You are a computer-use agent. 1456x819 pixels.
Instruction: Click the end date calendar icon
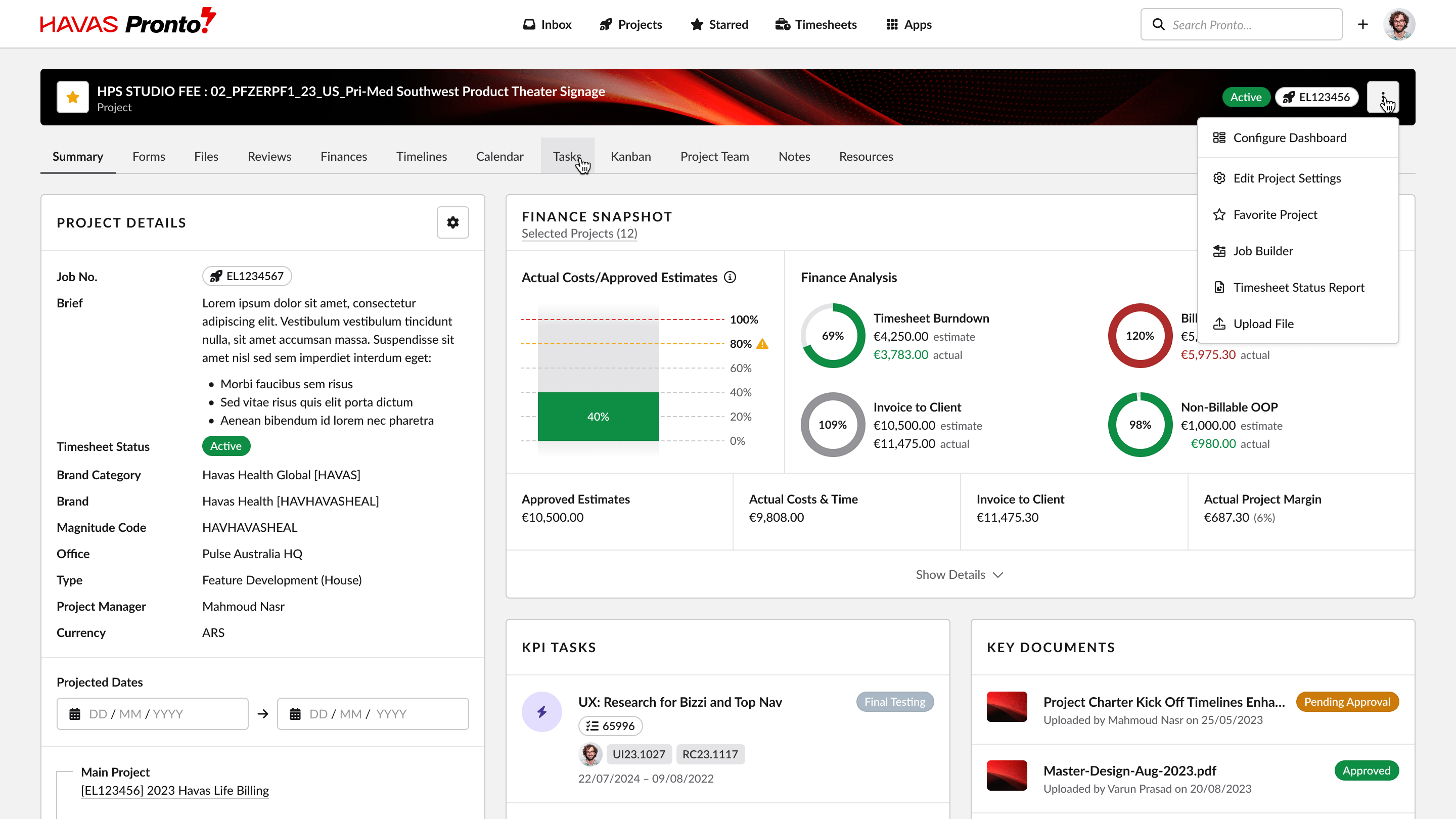pyautogui.click(x=295, y=714)
